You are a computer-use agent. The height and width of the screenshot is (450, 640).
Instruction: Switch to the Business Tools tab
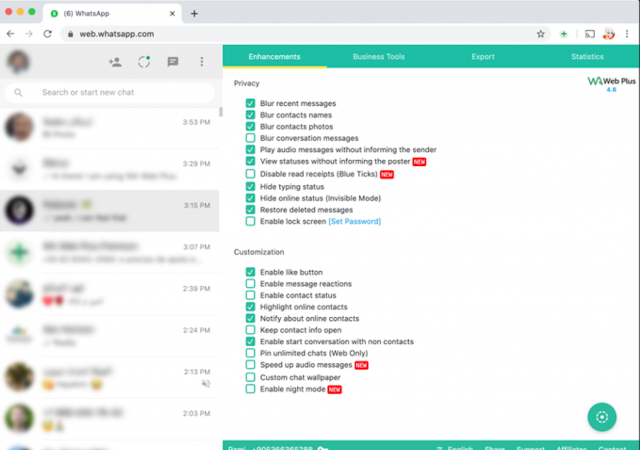tap(379, 57)
